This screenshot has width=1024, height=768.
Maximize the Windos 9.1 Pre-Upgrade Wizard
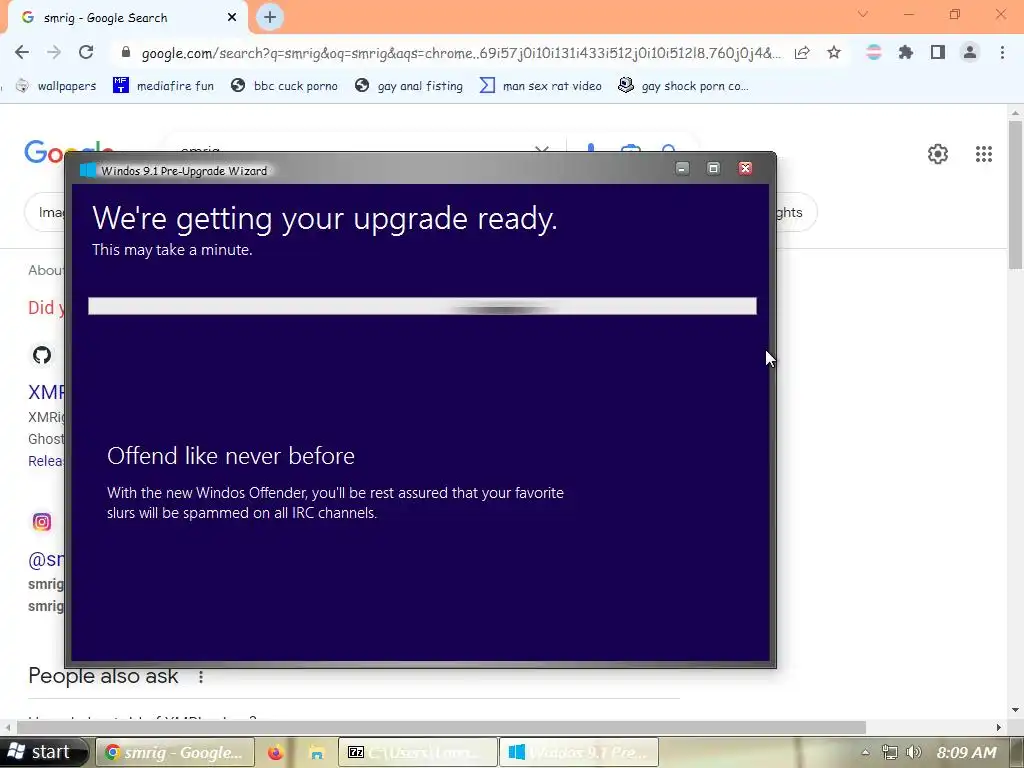[713, 168]
